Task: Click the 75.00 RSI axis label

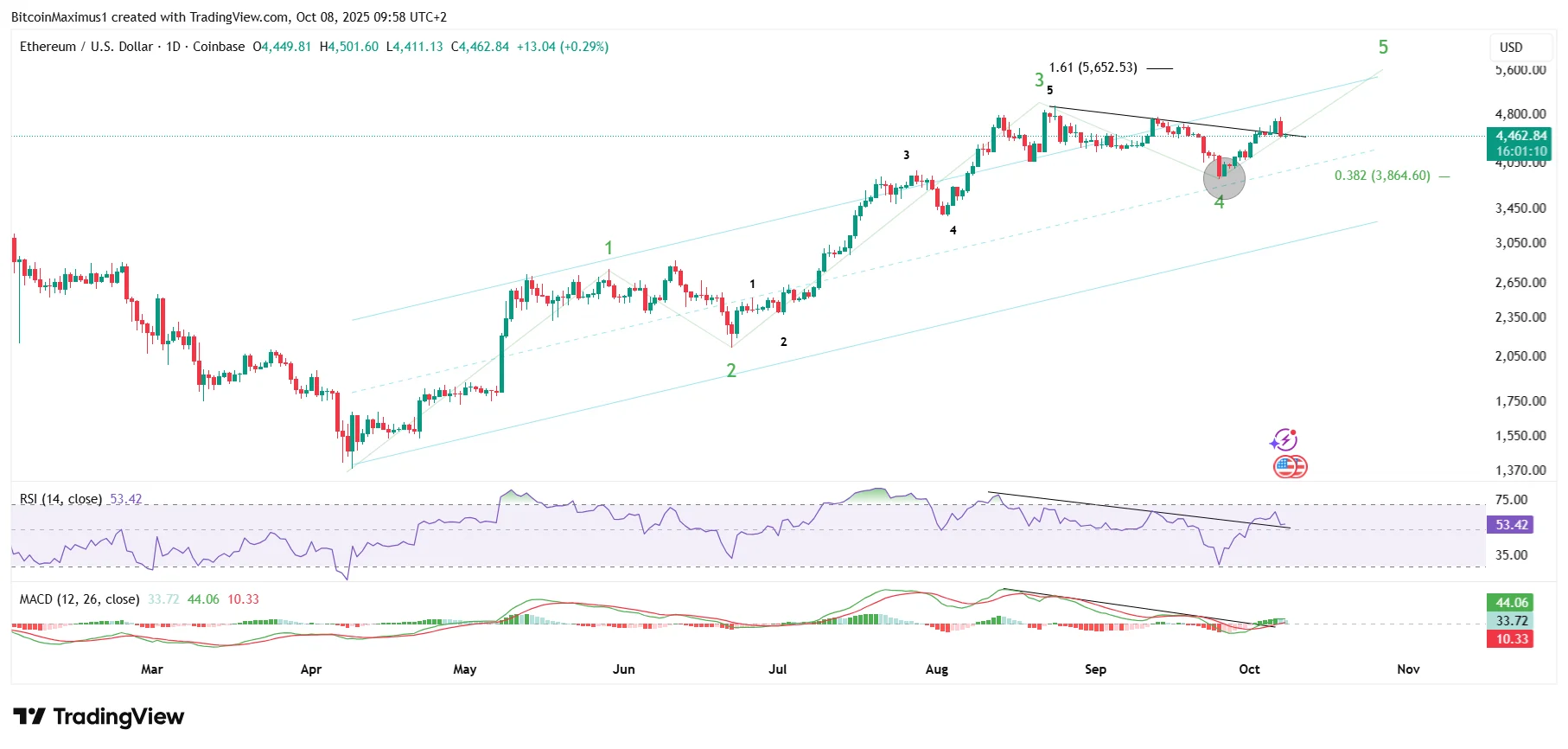Action: click(1512, 500)
